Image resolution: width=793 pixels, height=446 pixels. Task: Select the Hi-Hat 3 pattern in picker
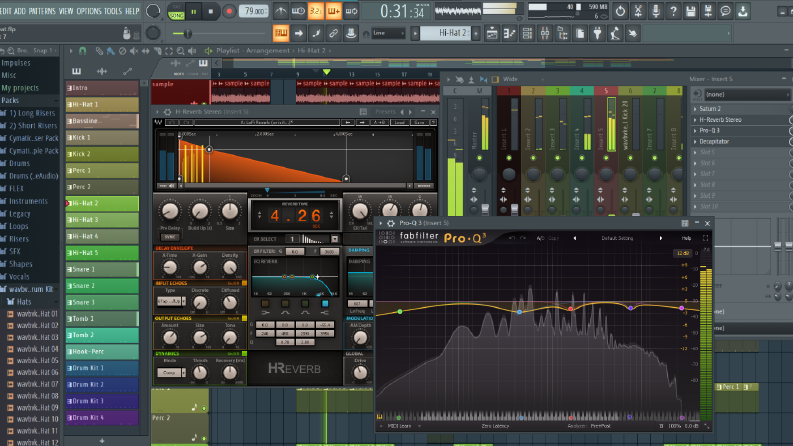tap(102, 220)
